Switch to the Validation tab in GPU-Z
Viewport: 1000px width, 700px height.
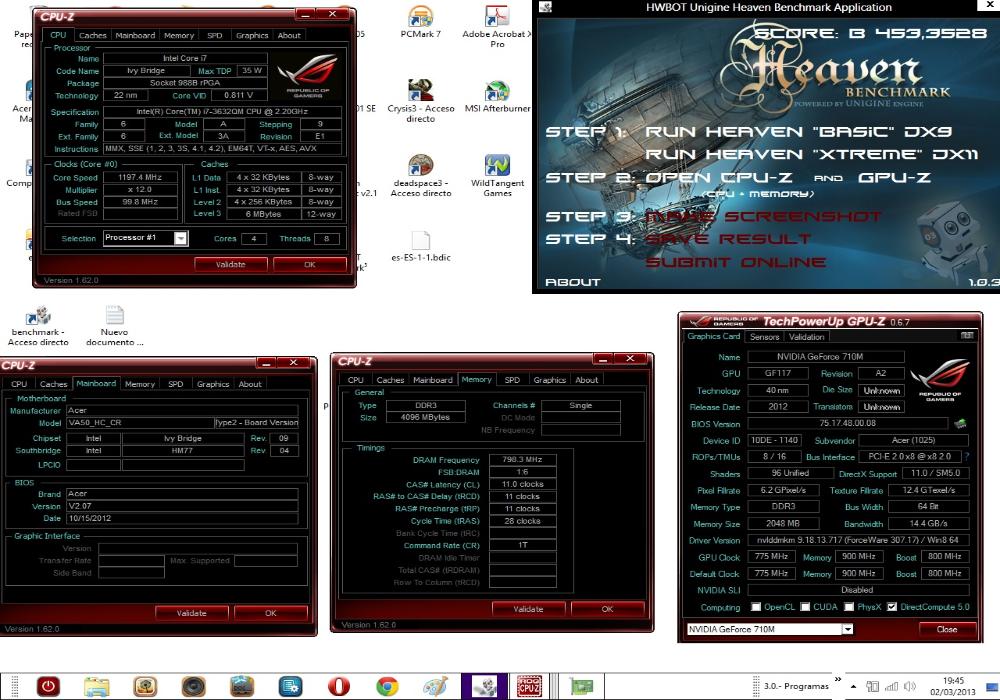tap(807, 337)
